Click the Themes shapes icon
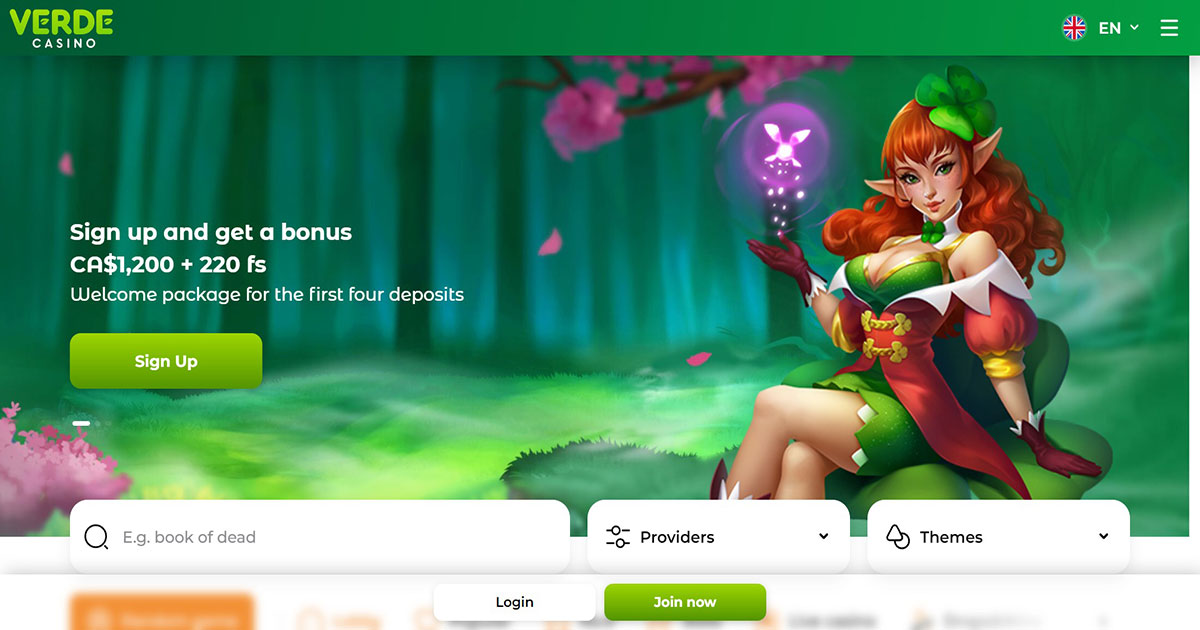1200x630 pixels. point(898,537)
